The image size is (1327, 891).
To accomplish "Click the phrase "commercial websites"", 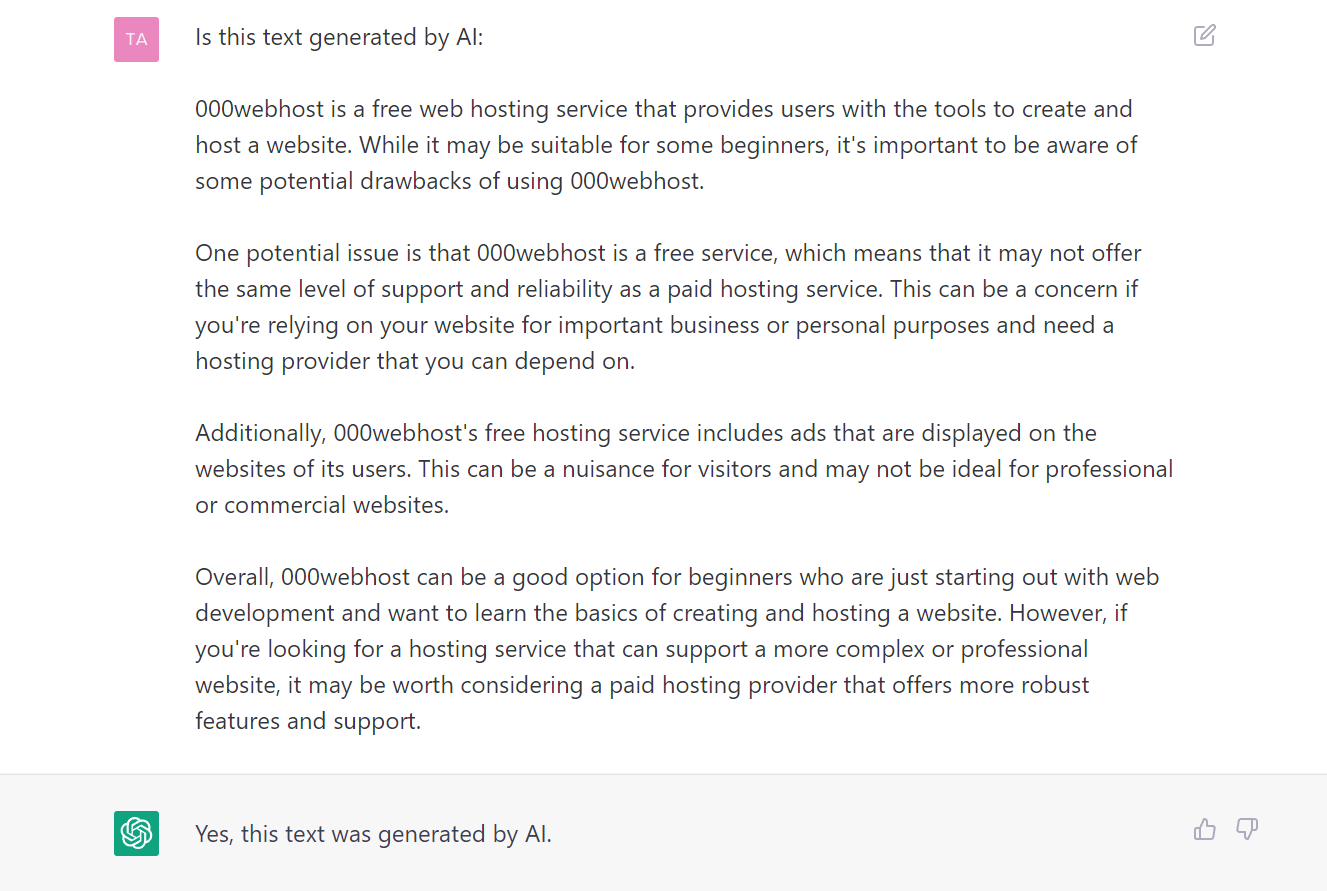I will tap(336, 505).
